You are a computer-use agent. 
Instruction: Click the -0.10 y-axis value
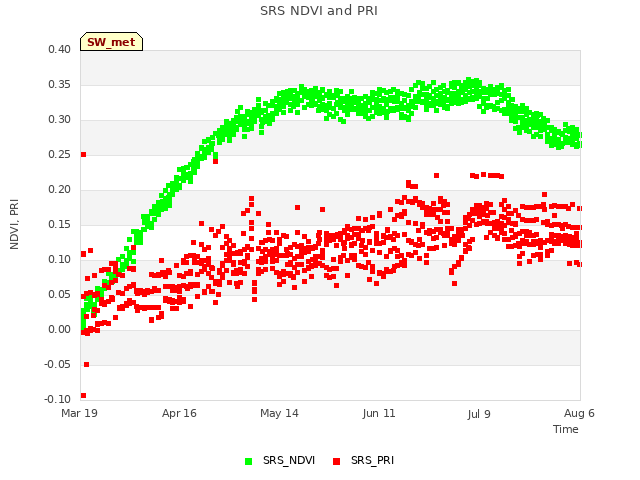[x=58, y=400]
